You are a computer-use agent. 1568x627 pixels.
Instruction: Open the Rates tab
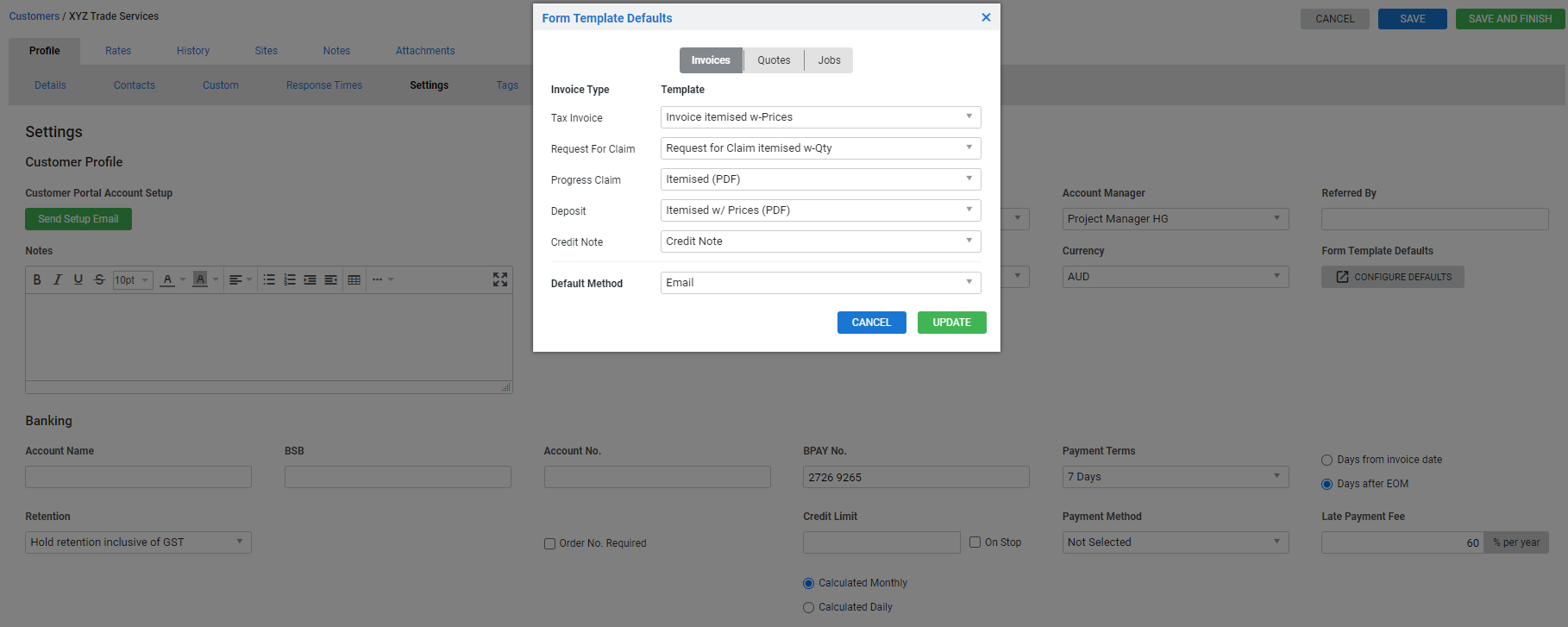(x=118, y=51)
